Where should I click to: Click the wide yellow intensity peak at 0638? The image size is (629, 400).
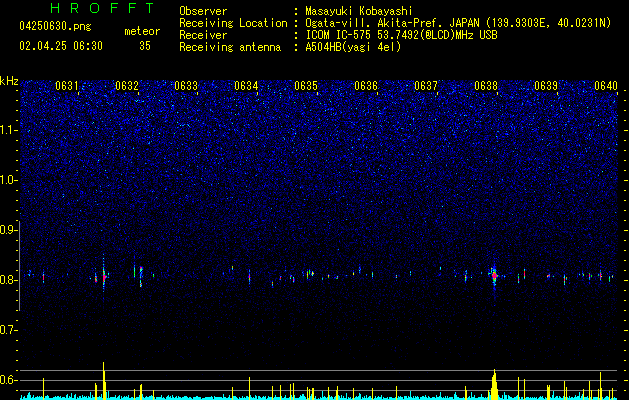point(494,384)
